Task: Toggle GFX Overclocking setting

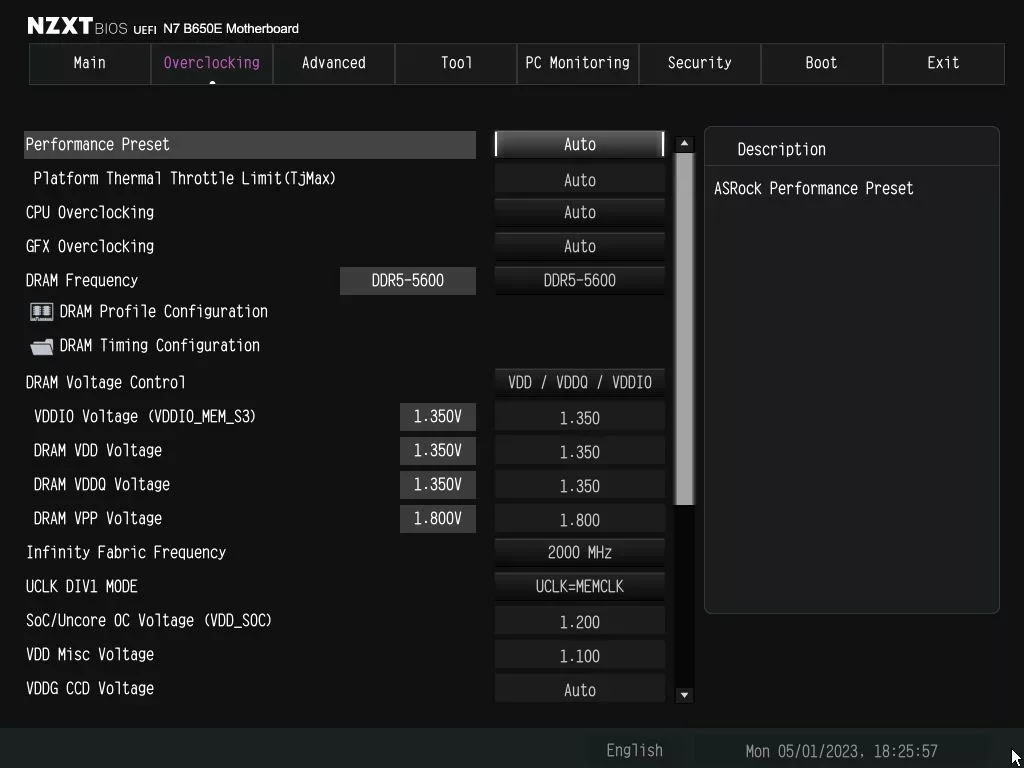Action: (579, 246)
